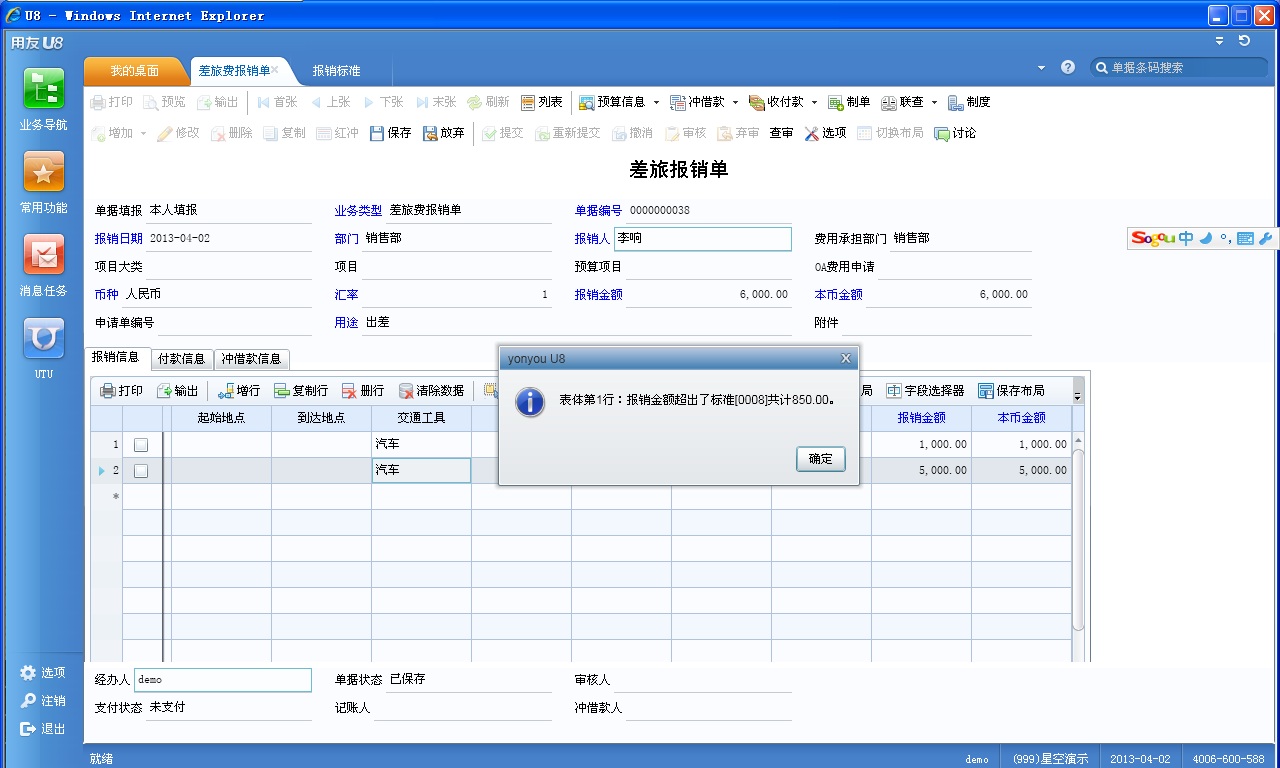This screenshot has height=768, width=1280.
Task: Expand the grid toolbar overflow arrow
Action: tap(1077, 396)
